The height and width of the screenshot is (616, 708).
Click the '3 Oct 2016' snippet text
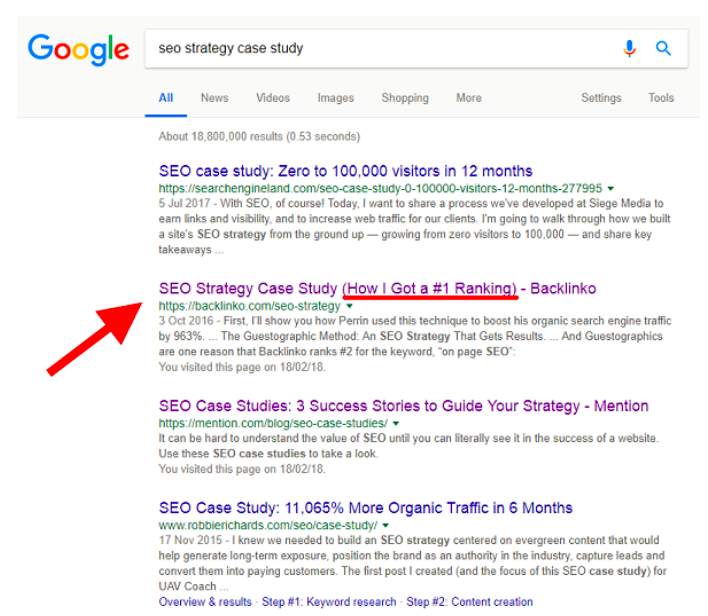click(186, 321)
